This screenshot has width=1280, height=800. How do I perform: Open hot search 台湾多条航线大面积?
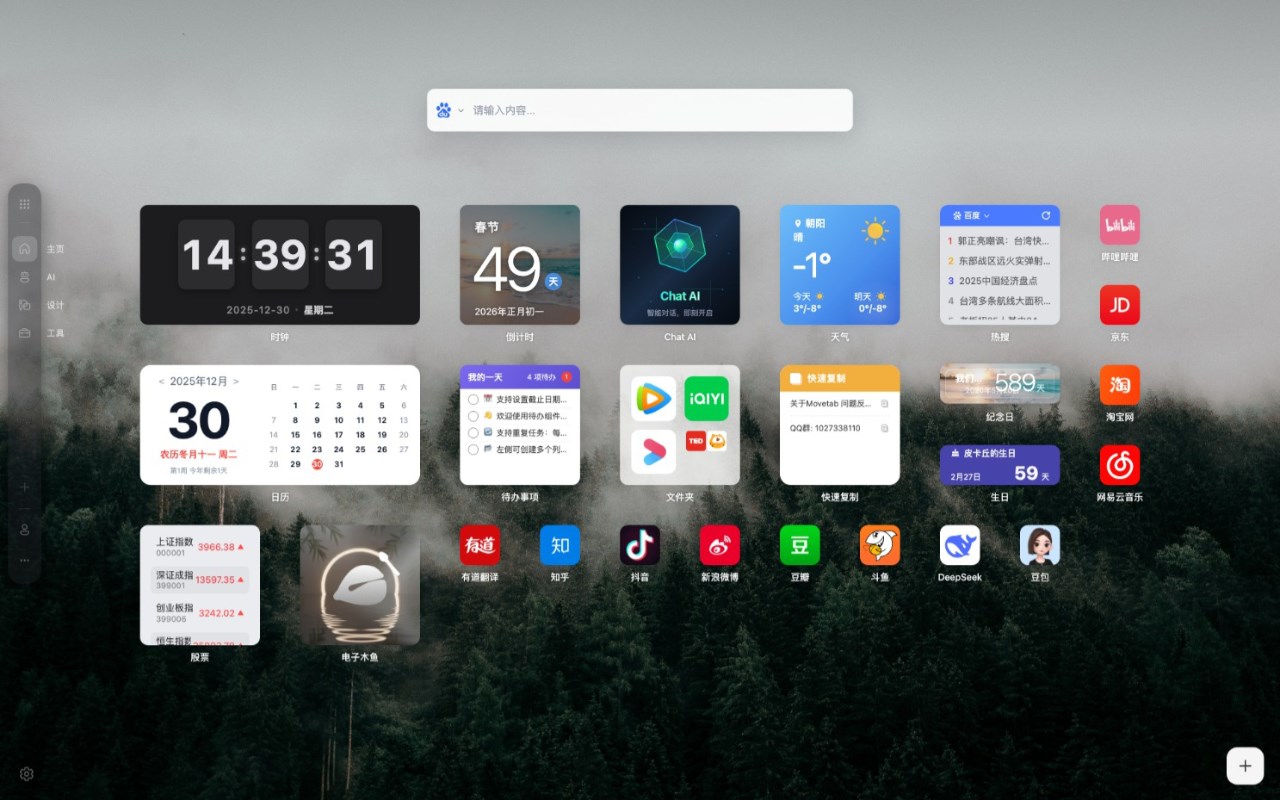click(x=999, y=301)
